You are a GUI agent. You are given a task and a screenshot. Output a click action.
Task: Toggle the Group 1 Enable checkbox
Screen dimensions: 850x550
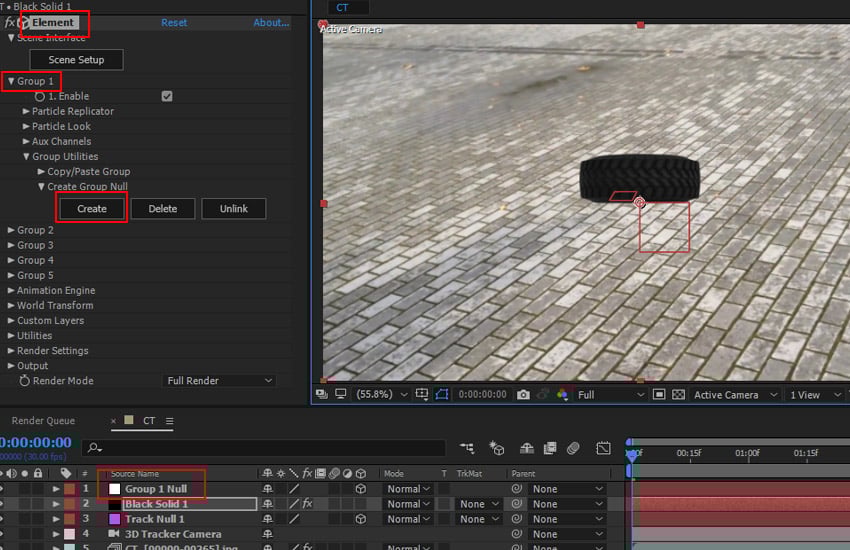(x=167, y=96)
